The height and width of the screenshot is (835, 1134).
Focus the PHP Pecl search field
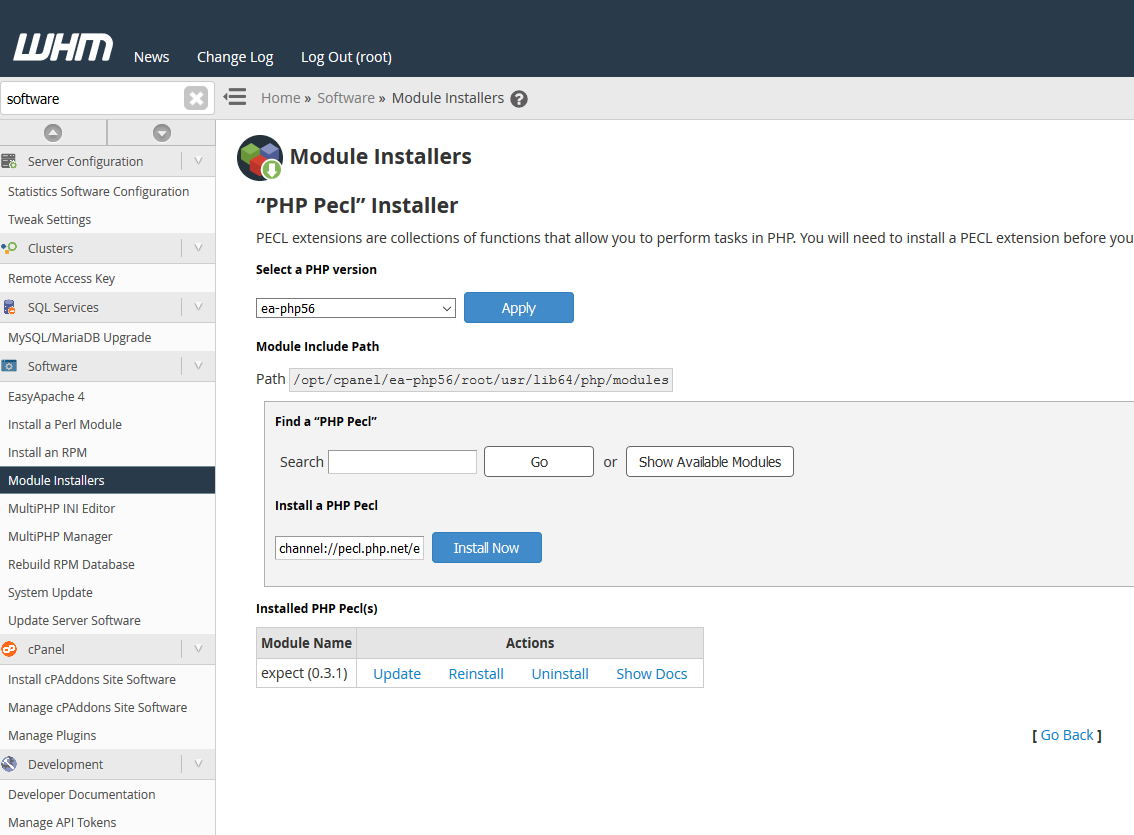pos(402,462)
